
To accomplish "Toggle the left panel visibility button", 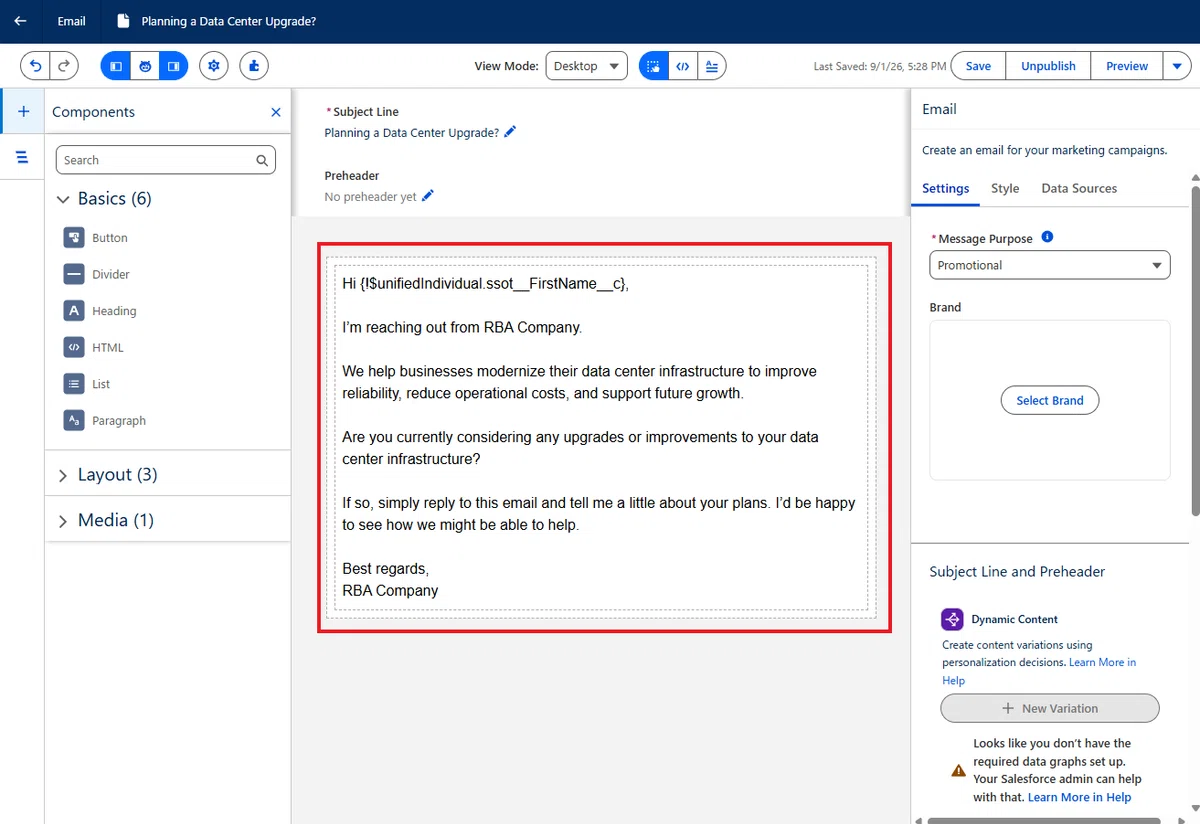I will coord(116,66).
